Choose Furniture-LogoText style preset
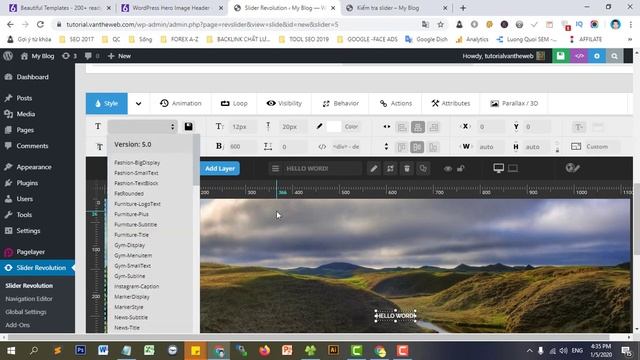The height and width of the screenshot is (360, 640). click(x=138, y=204)
